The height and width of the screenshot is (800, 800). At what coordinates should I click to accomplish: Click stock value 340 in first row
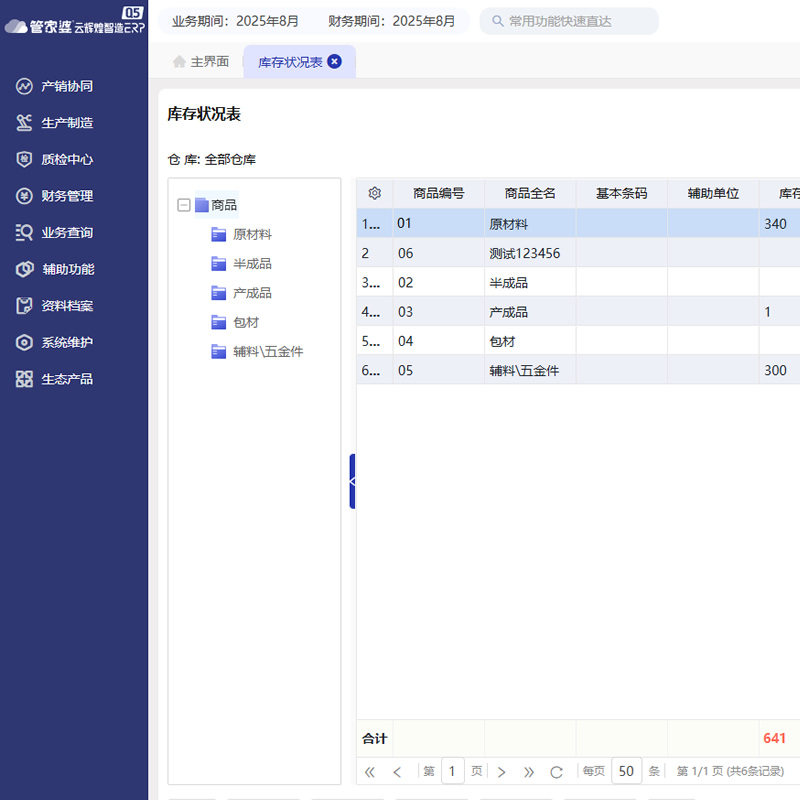tap(775, 224)
